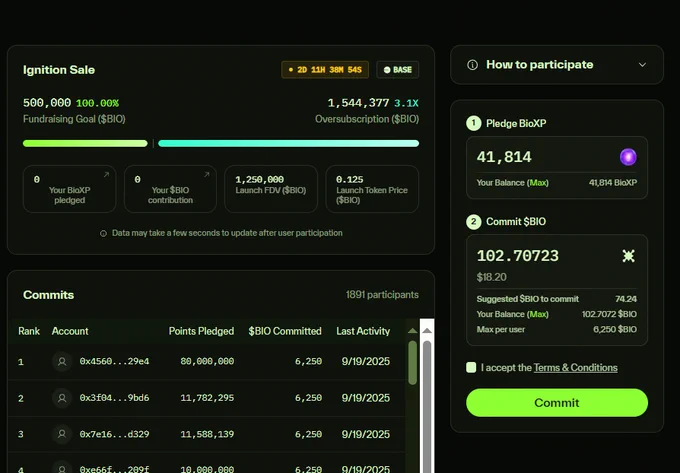Sort by Last Activity column header
This screenshot has height=473, width=680.
363,331
